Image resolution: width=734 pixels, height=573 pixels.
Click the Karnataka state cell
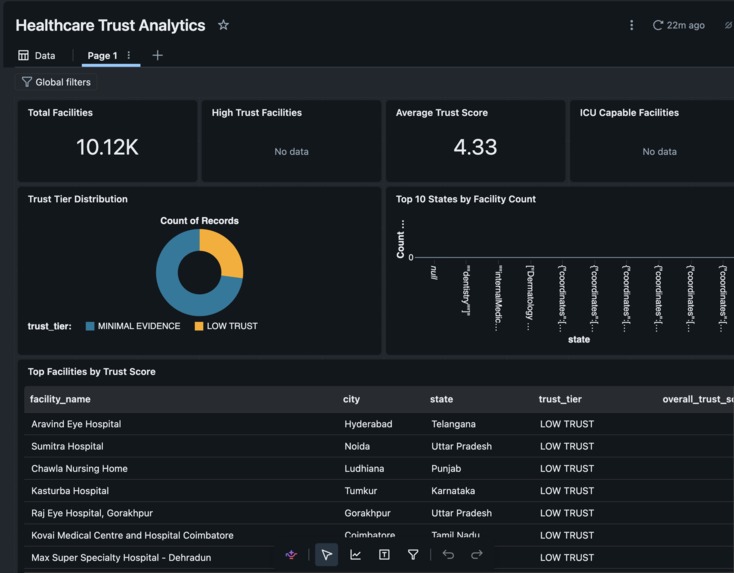pos(453,491)
